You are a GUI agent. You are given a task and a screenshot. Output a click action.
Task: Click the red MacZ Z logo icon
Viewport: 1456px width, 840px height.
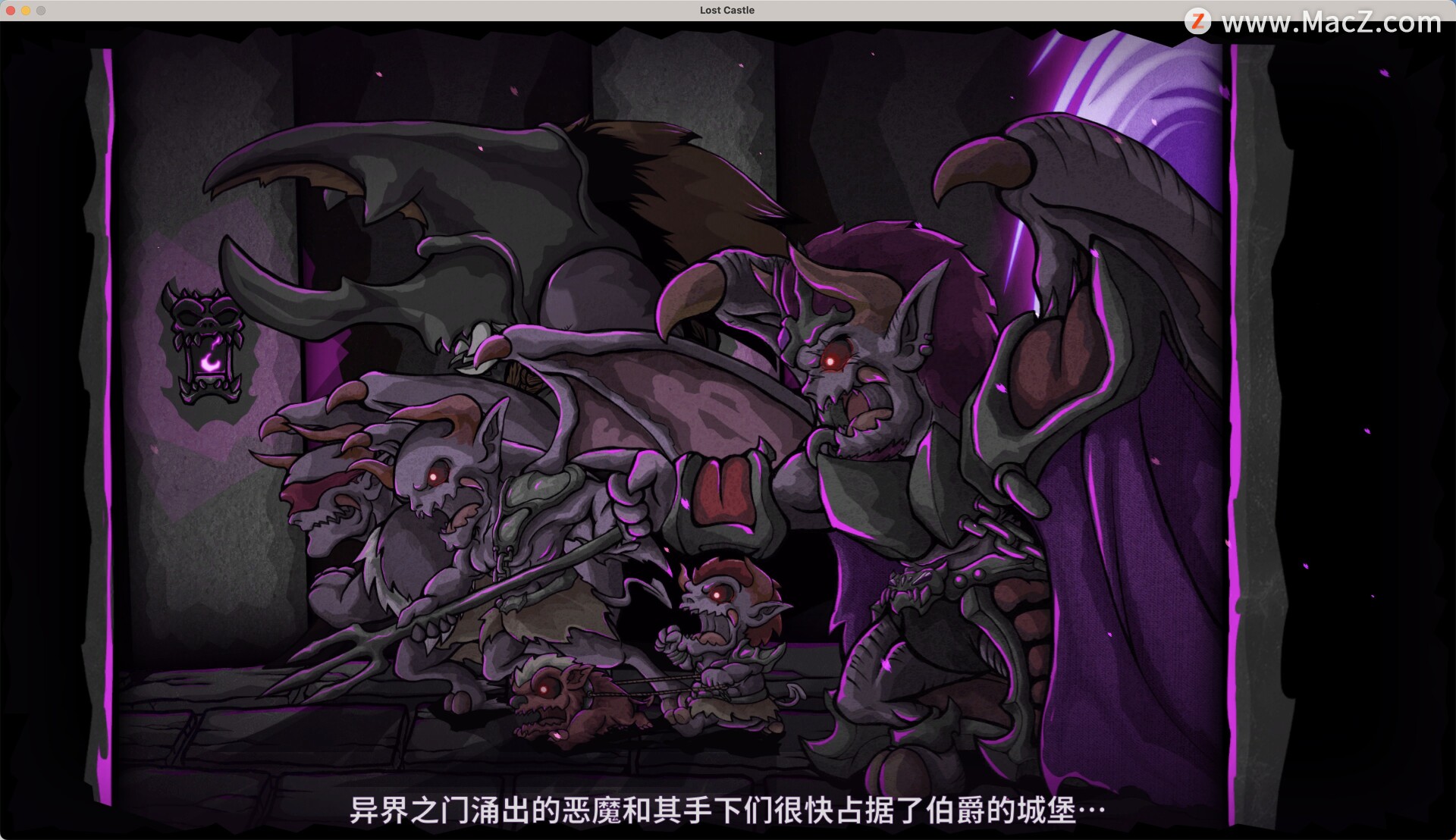[x=1197, y=21]
